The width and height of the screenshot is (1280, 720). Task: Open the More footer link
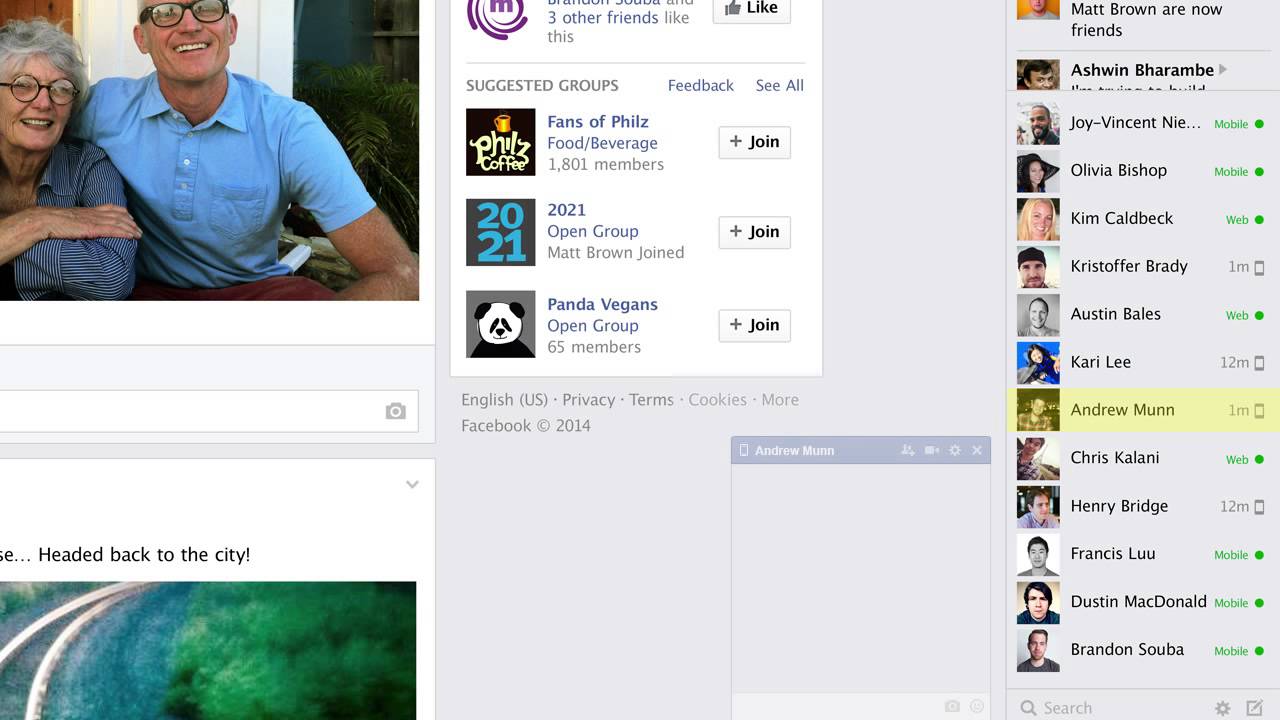[x=780, y=399]
